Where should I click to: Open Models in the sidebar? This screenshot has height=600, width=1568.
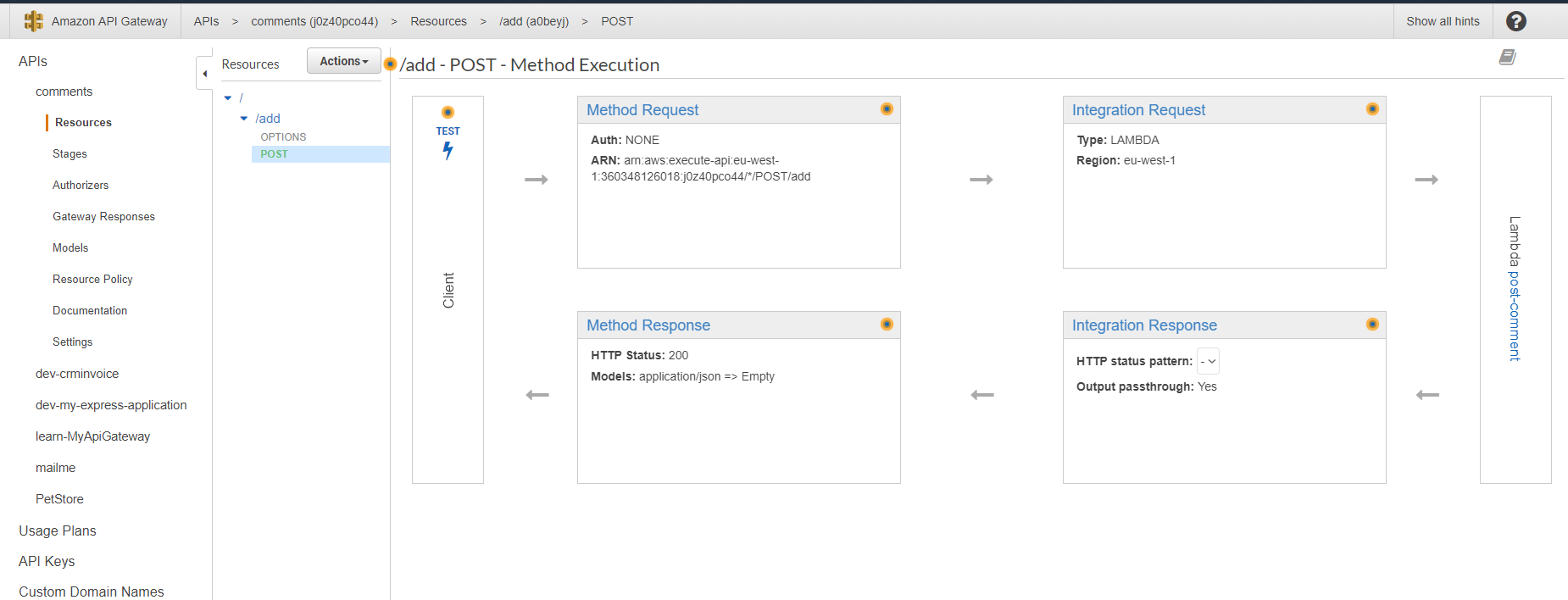point(70,248)
